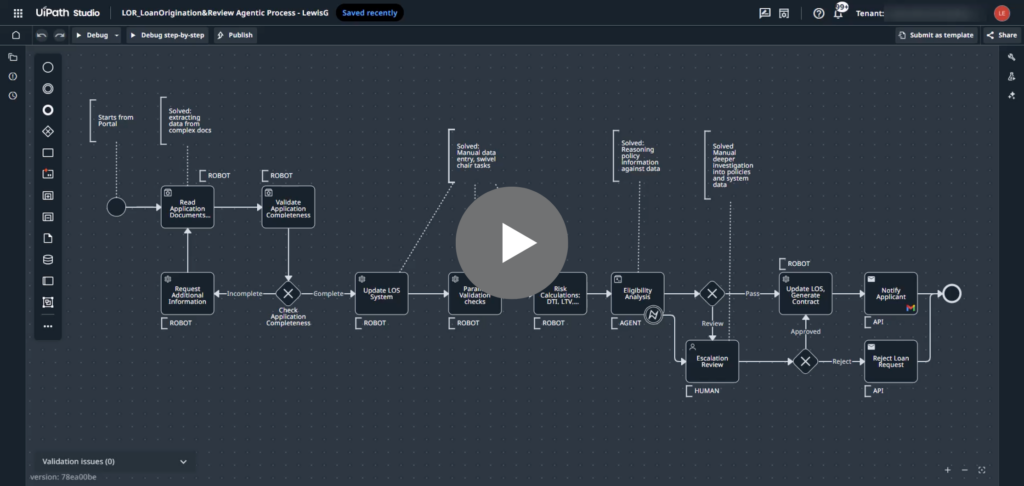
Task: Click the Home icon in toolbar
Action: (x=15, y=35)
